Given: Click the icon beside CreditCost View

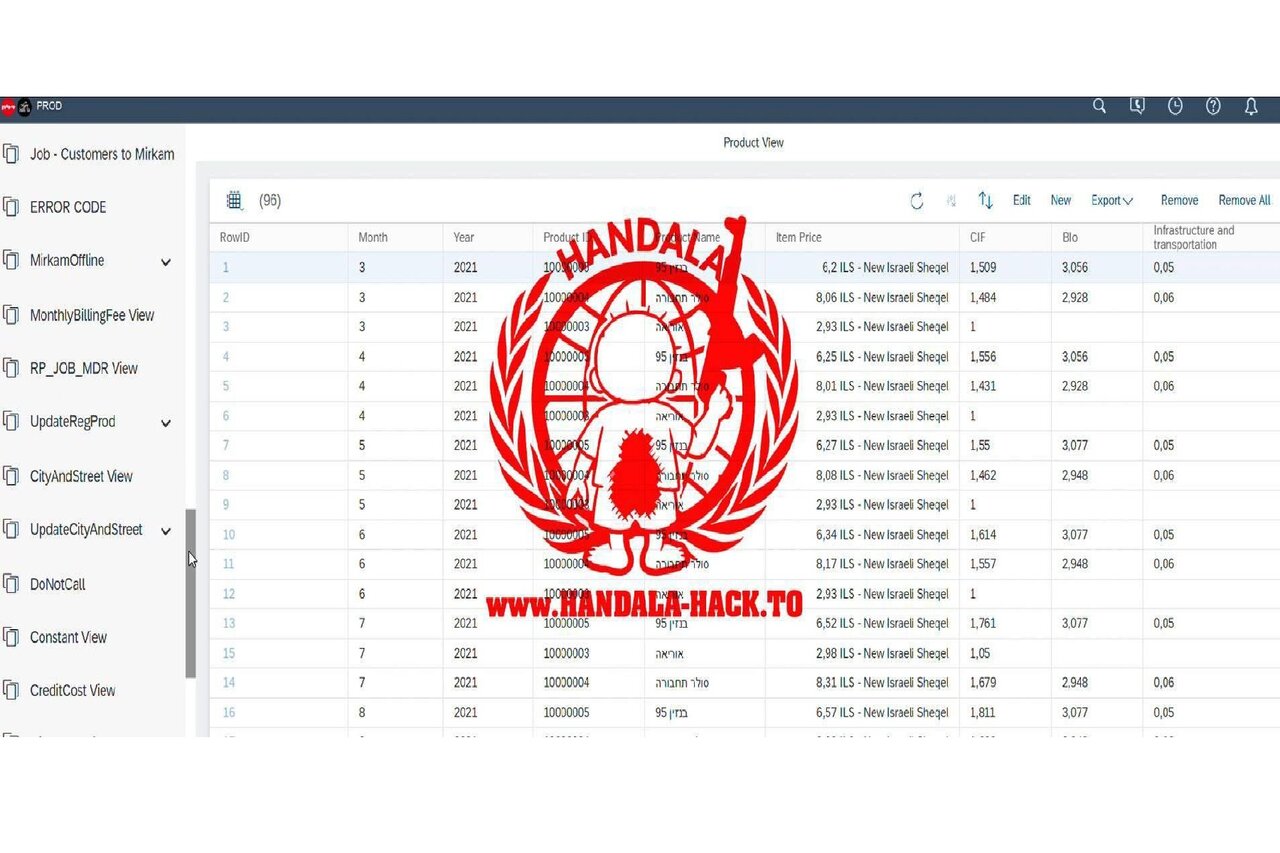Looking at the screenshot, I should [11, 690].
